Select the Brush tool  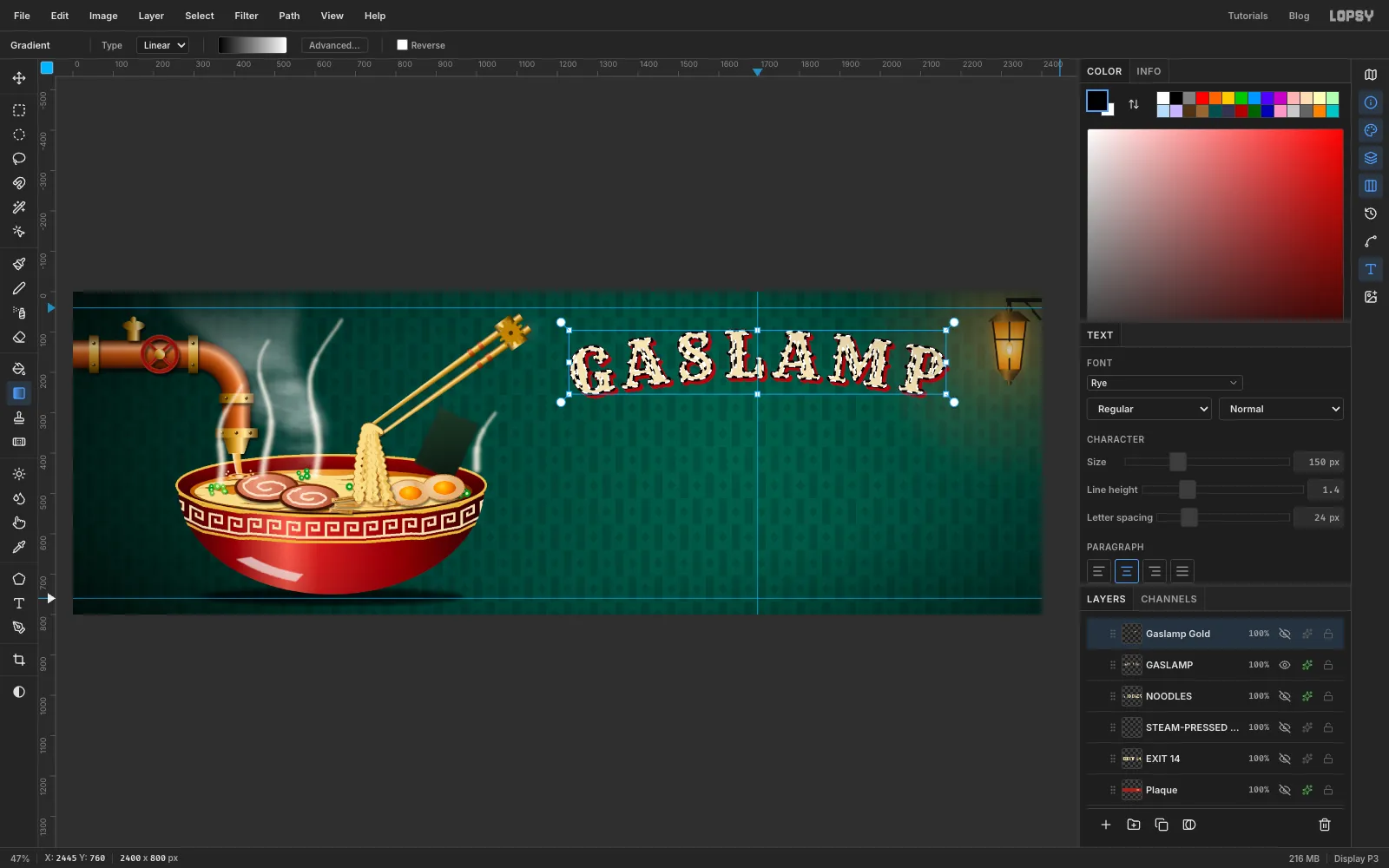coord(19,264)
